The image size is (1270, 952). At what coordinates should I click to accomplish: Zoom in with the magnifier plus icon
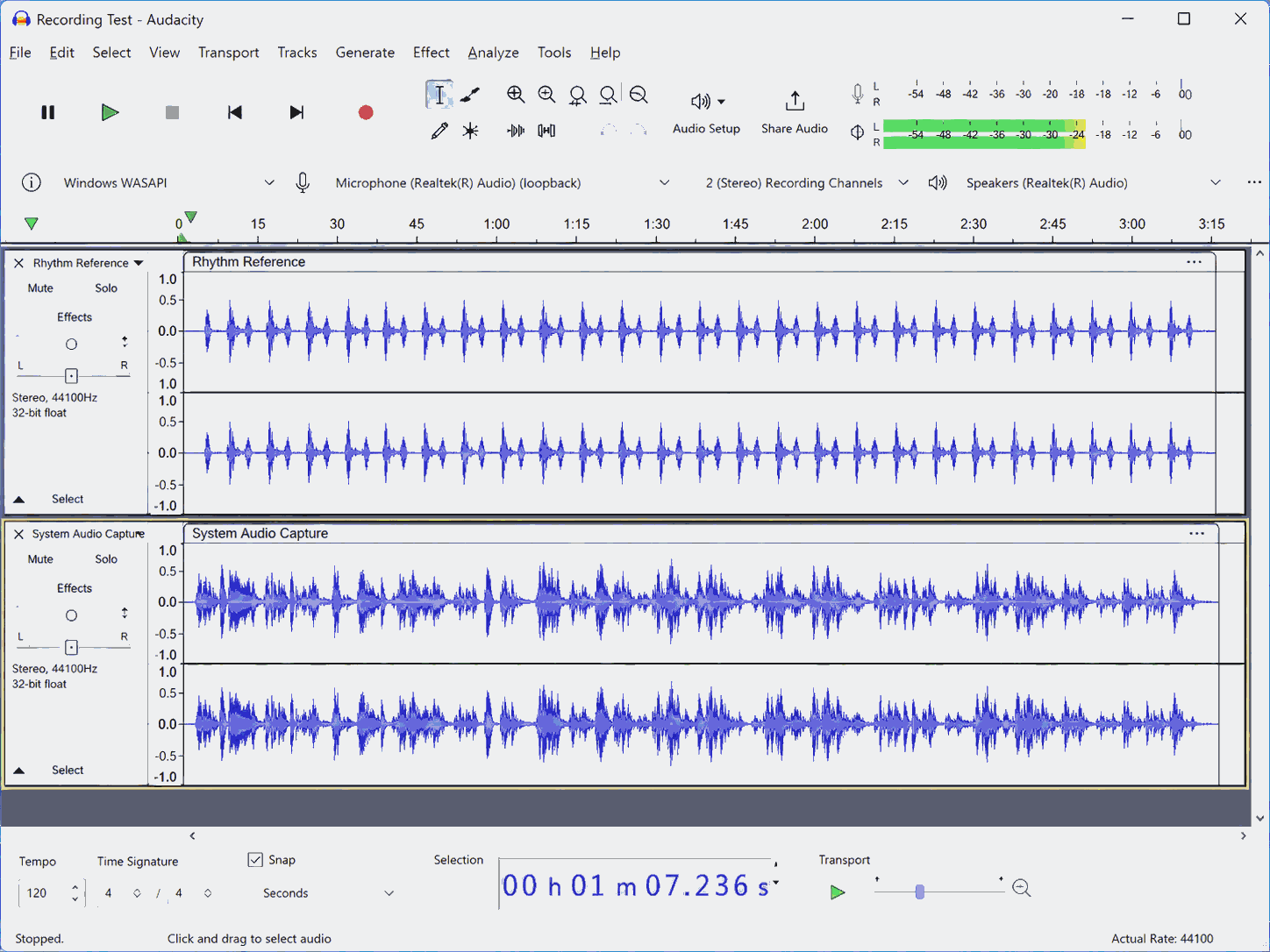pyautogui.click(x=516, y=95)
